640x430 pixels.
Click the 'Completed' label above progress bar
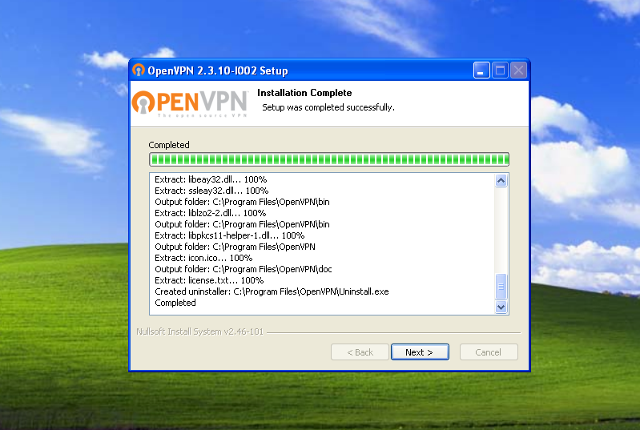point(169,145)
